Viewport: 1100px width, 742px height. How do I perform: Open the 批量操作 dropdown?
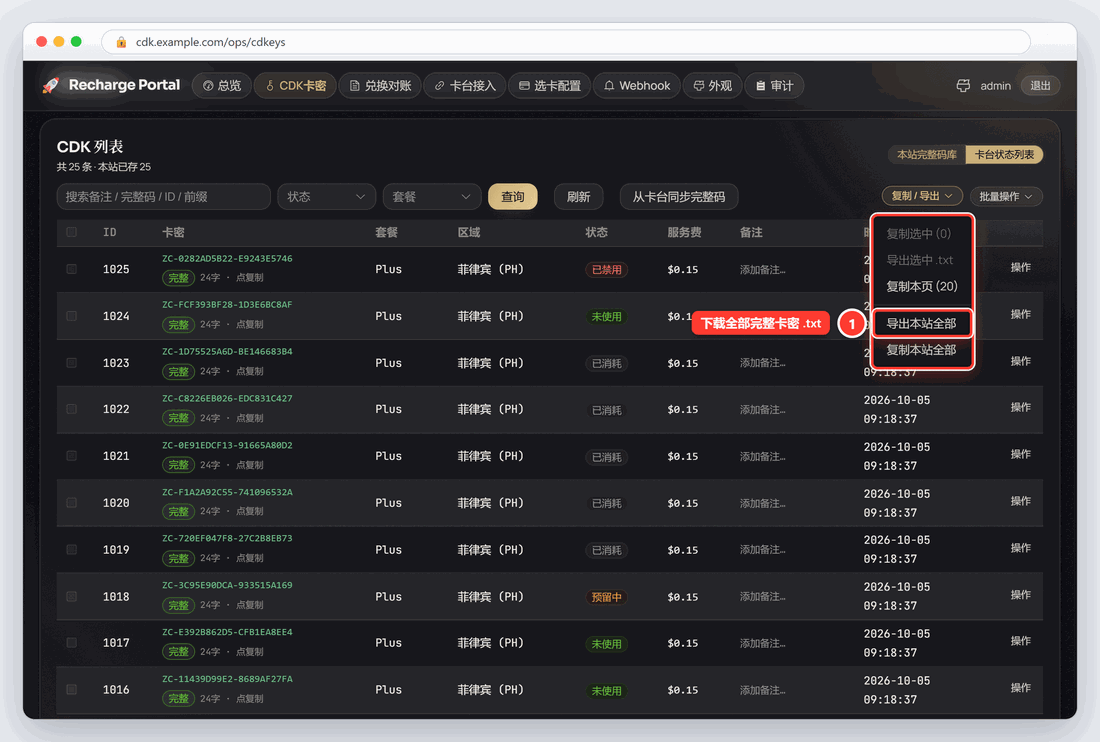click(x=1006, y=196)
